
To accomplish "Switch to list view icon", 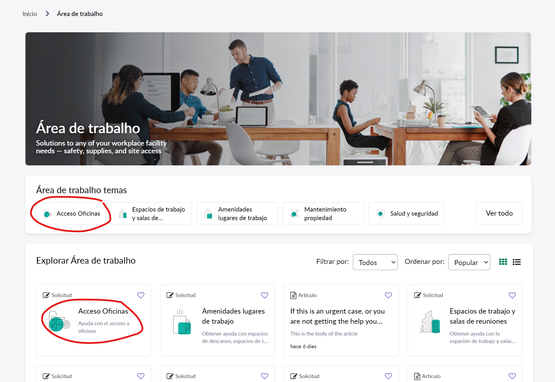I will 517,262.
